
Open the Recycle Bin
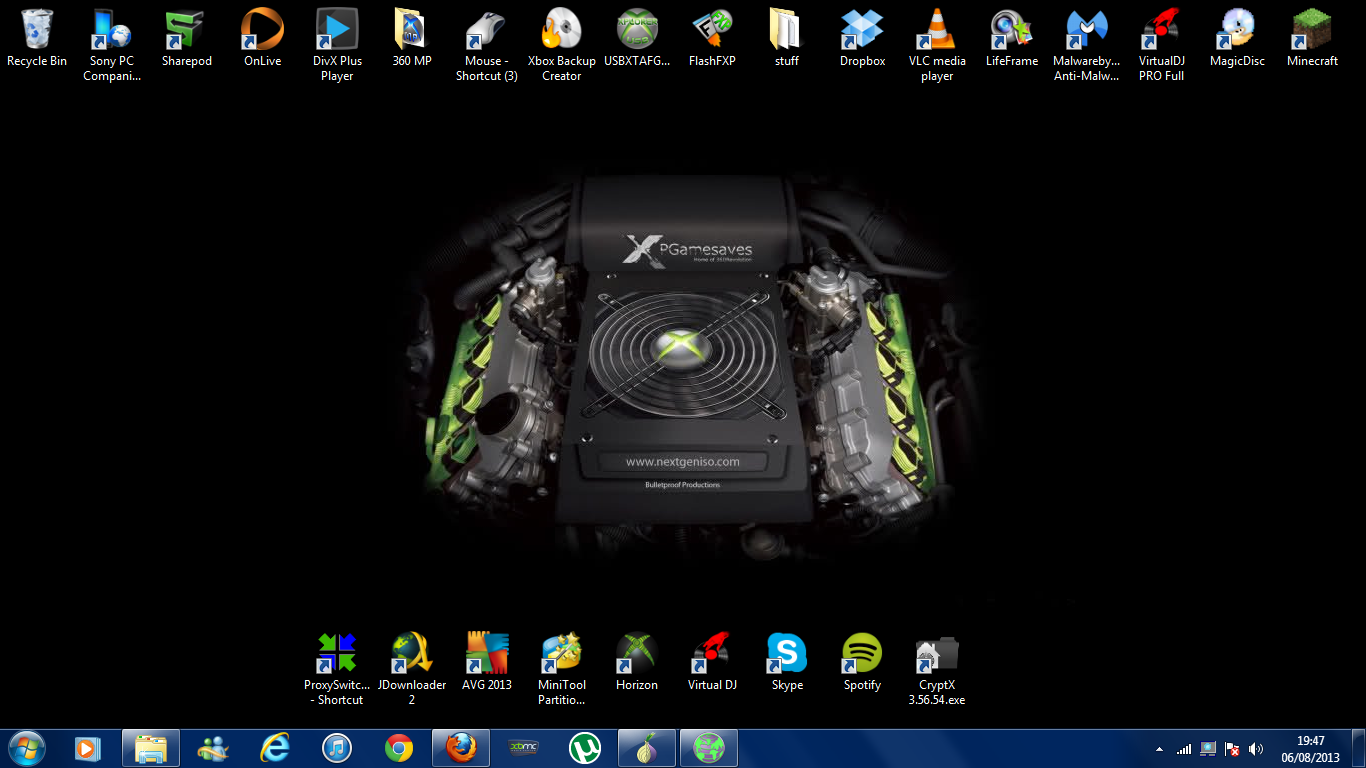click(x=37, y=30)
